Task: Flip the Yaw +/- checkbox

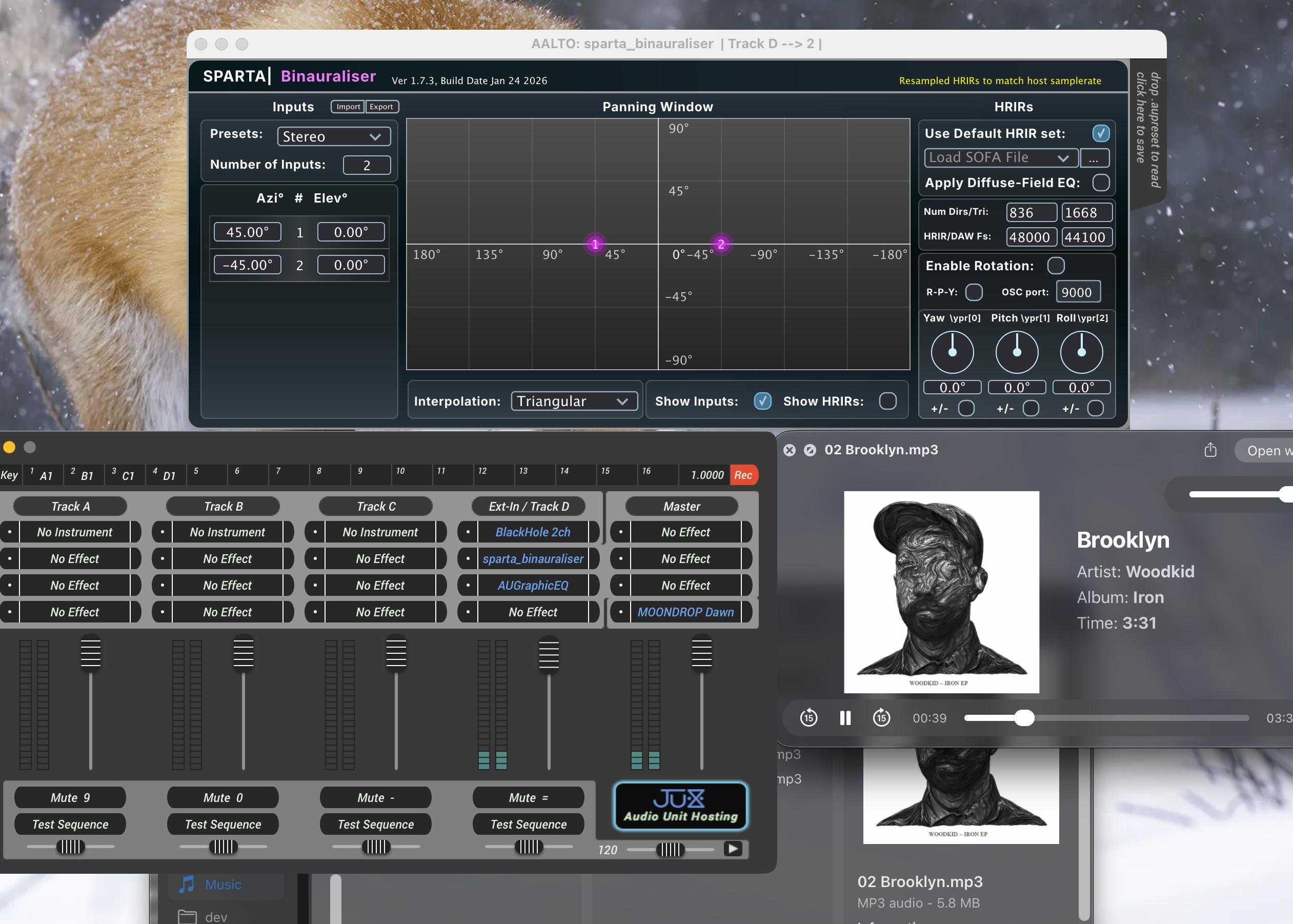Action: pyautogui.click(x=966, y=408)
